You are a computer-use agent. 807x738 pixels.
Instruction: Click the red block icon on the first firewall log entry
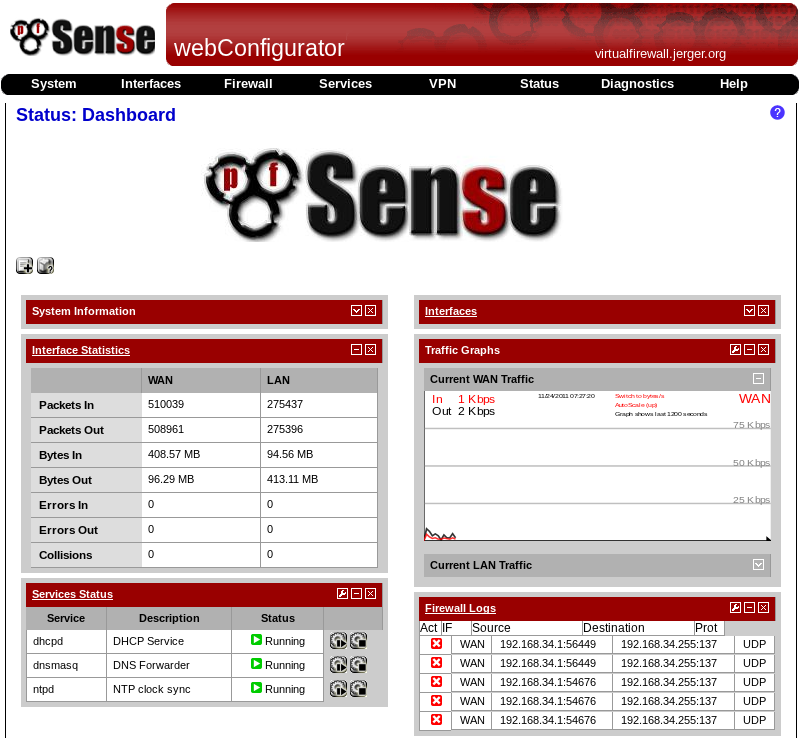tap(435, 644)
